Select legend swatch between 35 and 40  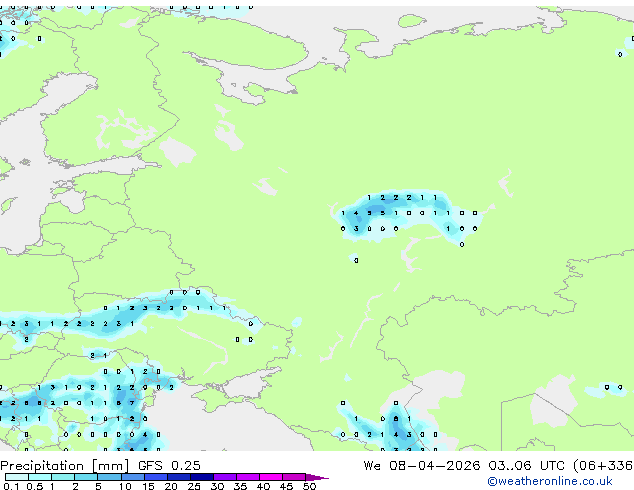[247, 477]
